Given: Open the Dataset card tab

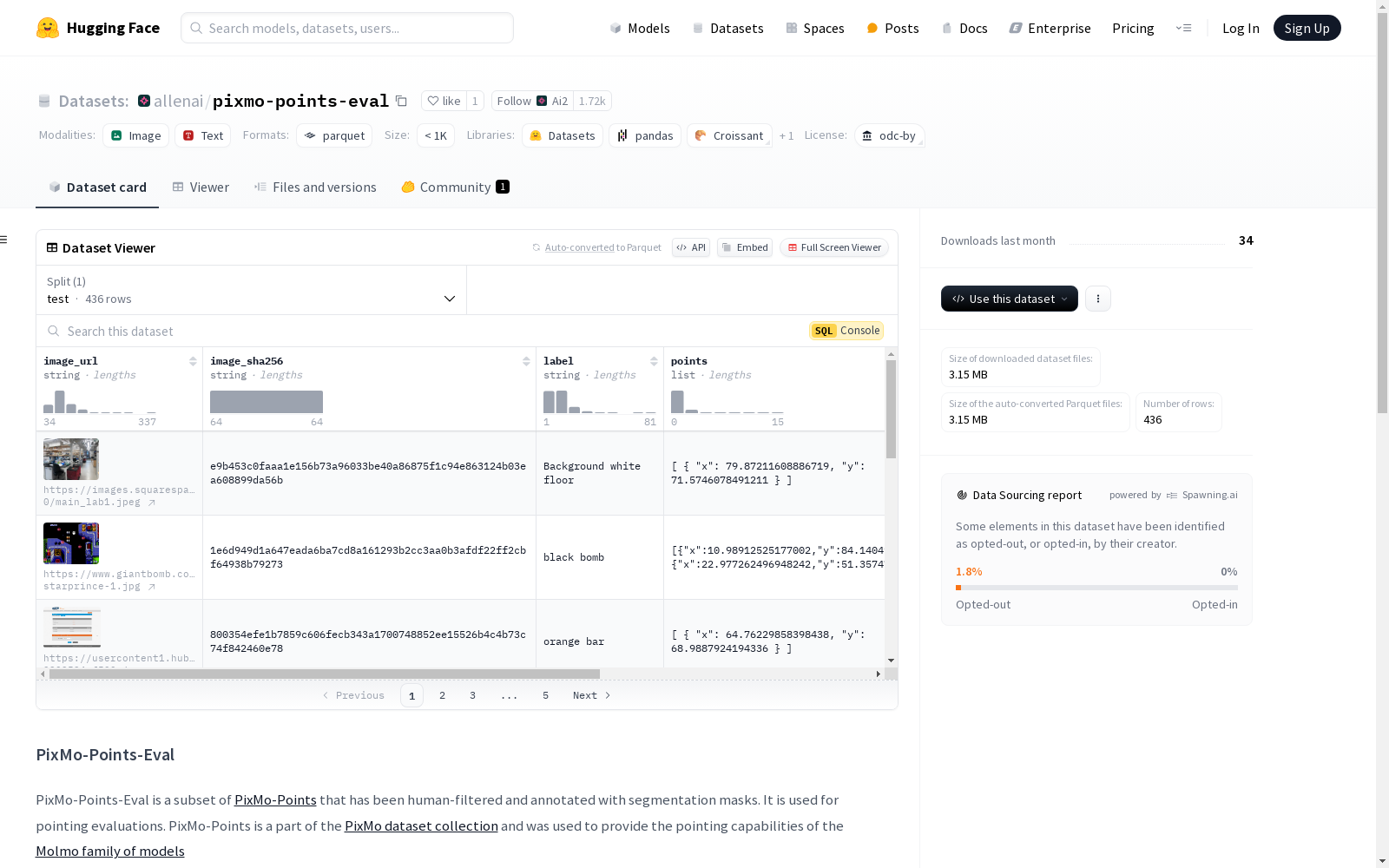Looking at the screenshot, I should click(97, 187).
